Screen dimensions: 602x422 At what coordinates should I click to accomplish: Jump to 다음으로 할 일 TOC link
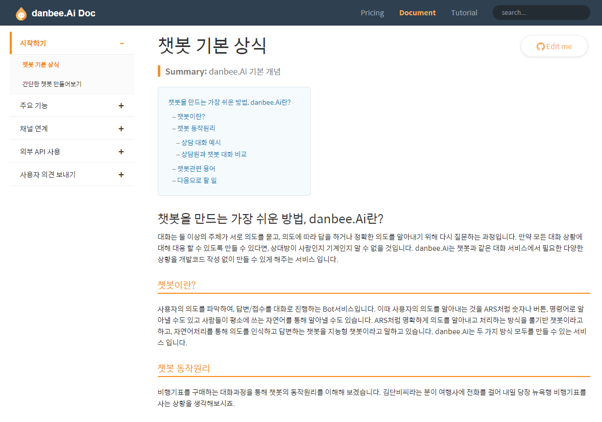(x=197, y=180)
